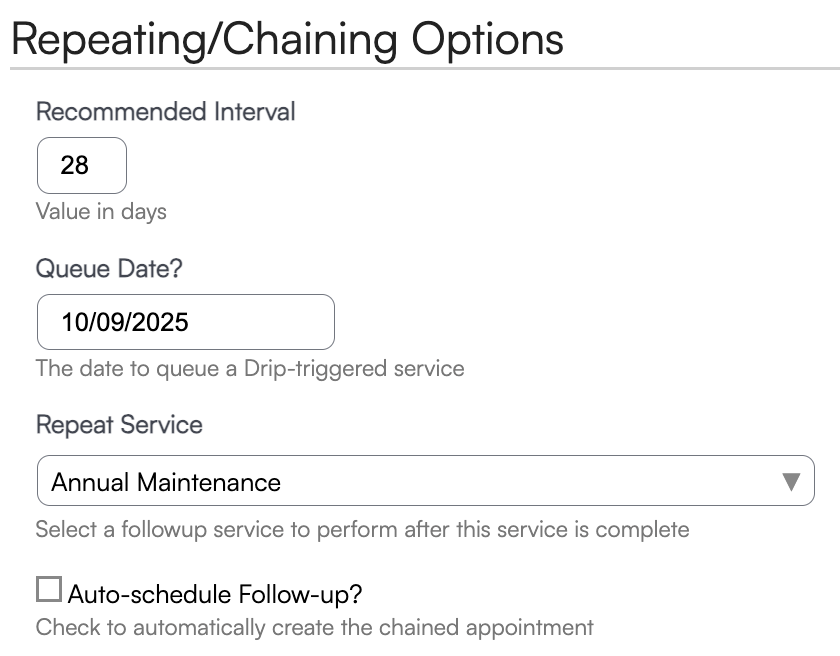Click the Annual Maintenance selected value

click(x=166, y=483)
